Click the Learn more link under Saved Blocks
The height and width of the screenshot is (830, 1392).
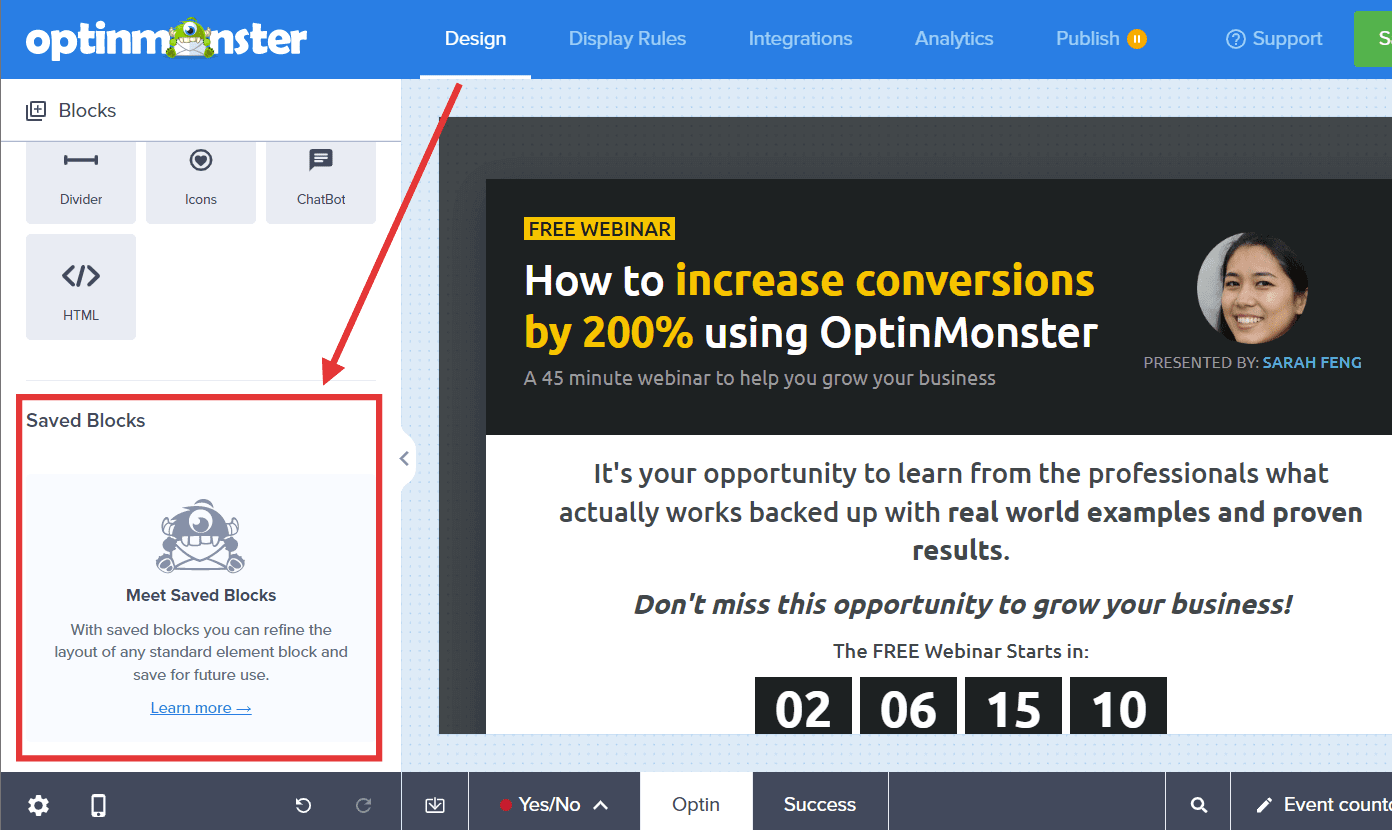[x=200, y=707]
